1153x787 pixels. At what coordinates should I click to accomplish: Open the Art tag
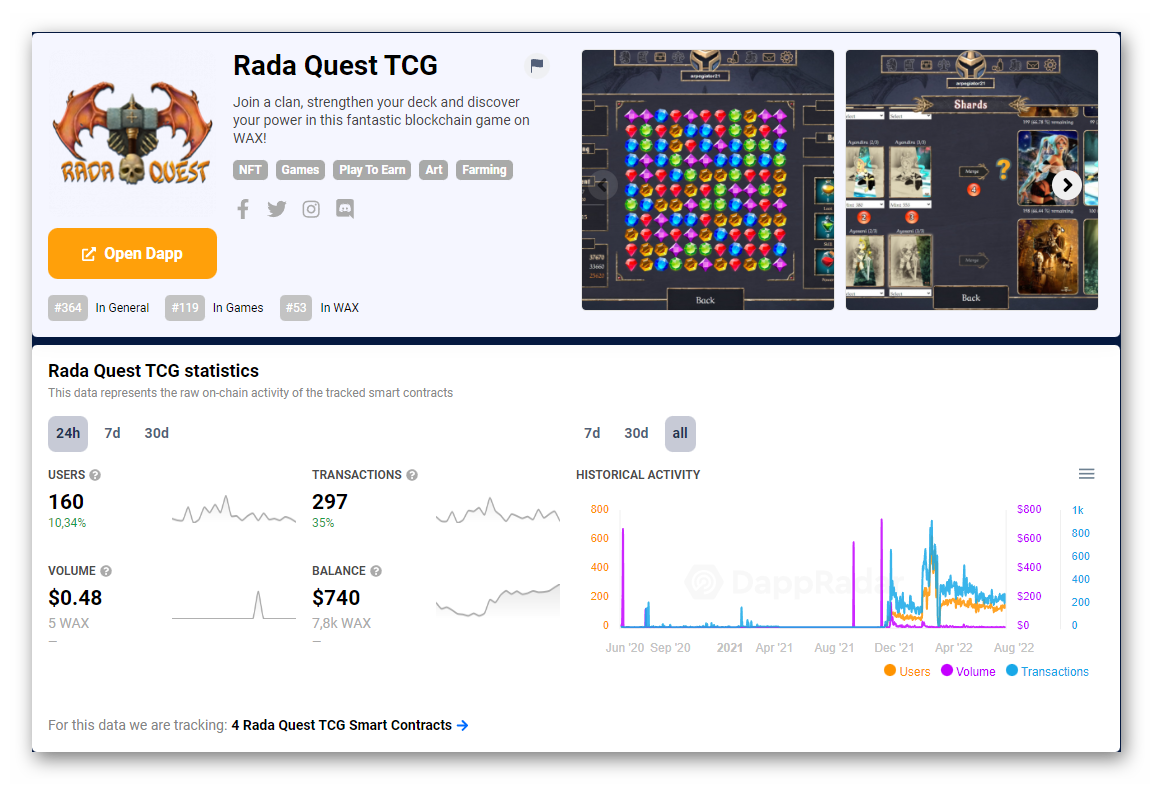point(434,170)
